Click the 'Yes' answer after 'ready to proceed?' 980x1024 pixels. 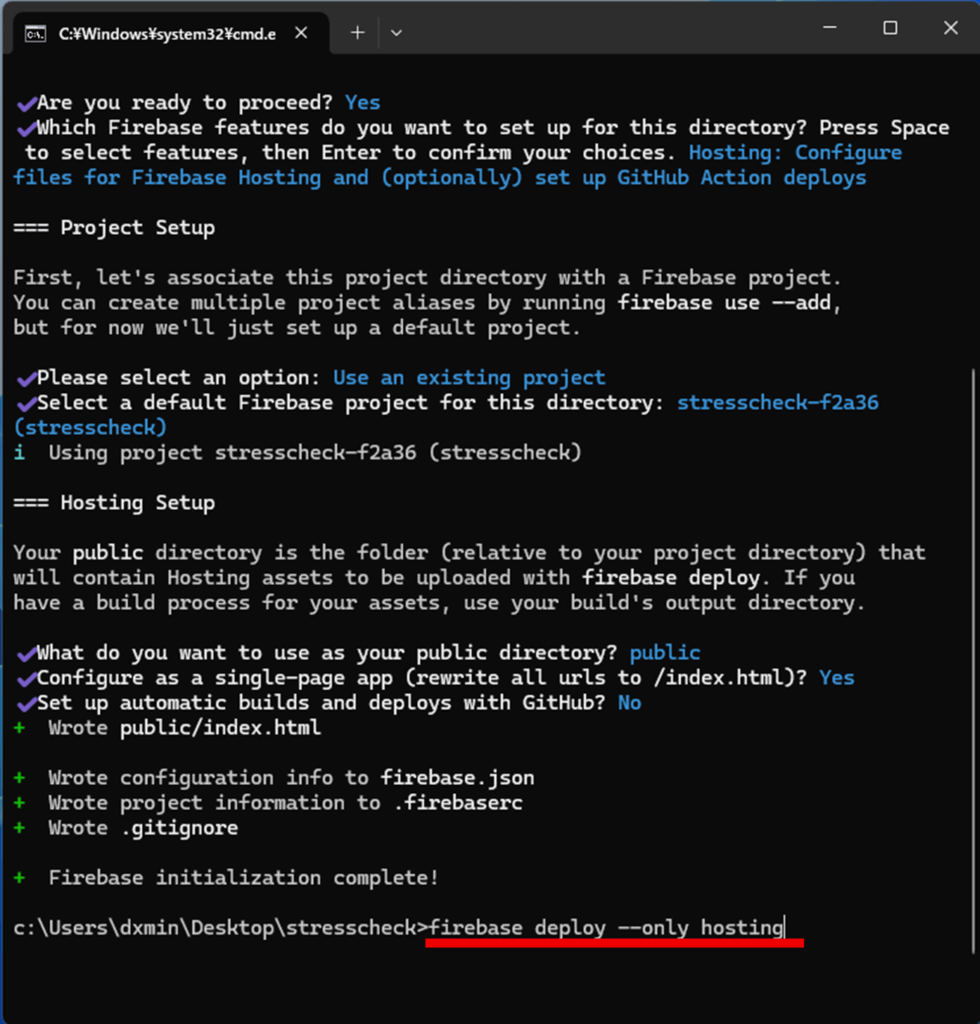362,103
